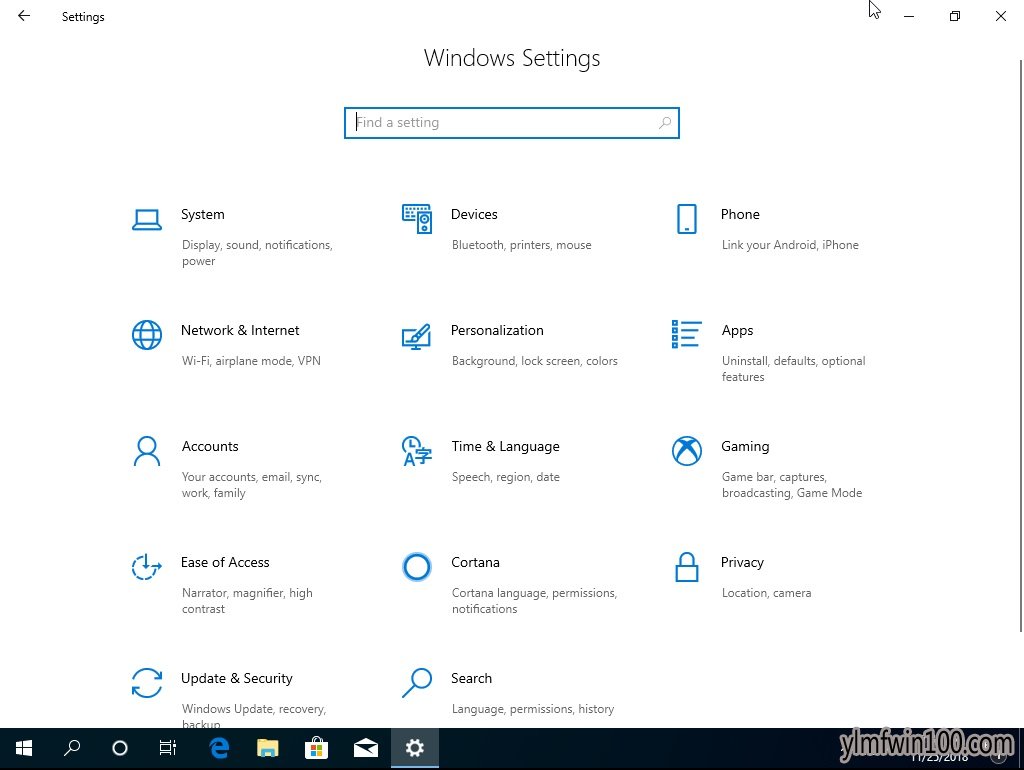Click the 'Bluetooth, printers, mouse' description
The width and height of the screenshot is (1024, 770).
[521, 245]
